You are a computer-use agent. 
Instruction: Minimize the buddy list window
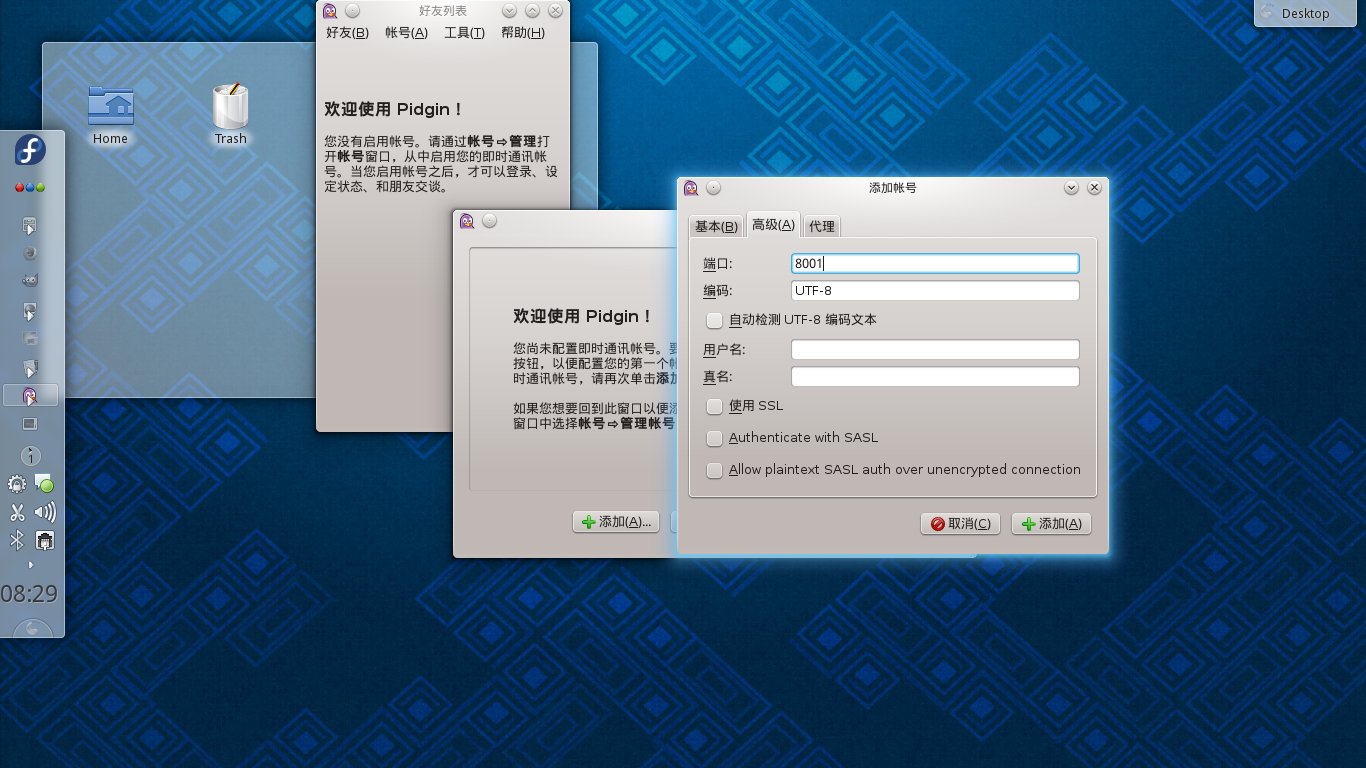coord(510,11)
